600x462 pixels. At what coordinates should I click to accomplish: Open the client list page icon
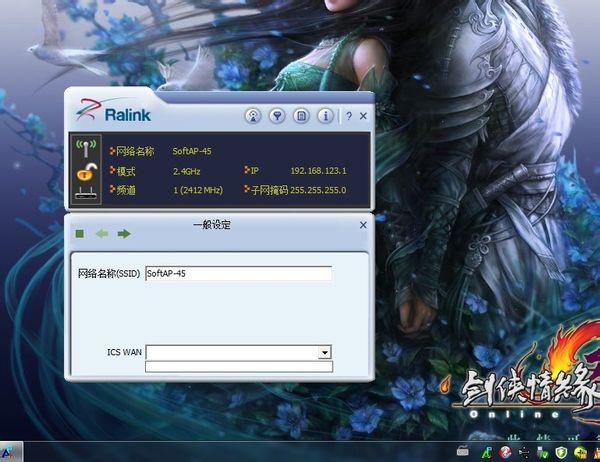[x=302, y=116]
